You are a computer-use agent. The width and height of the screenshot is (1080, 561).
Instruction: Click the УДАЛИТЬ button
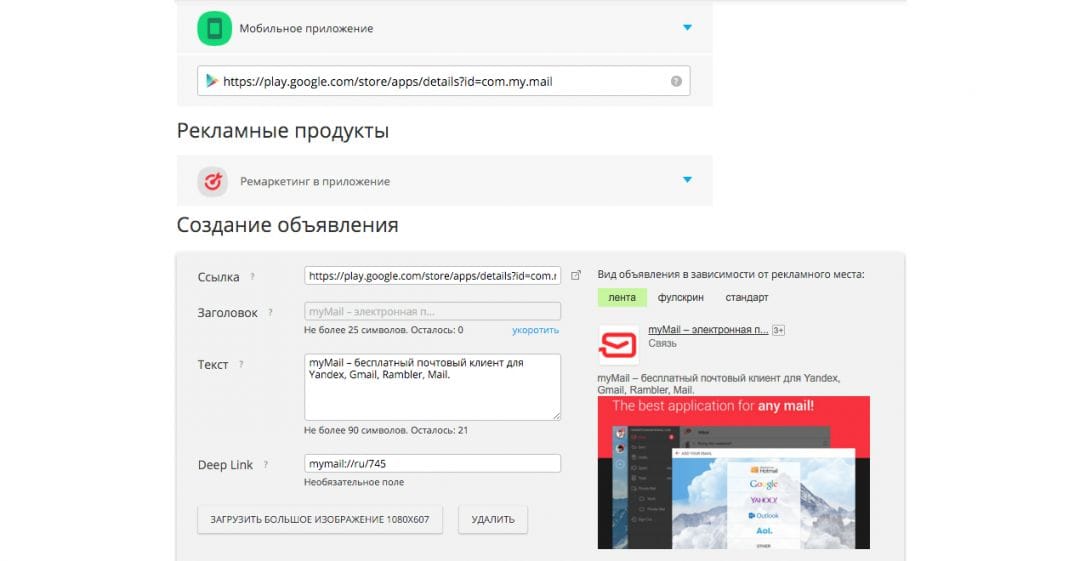[x=493, y=520]
